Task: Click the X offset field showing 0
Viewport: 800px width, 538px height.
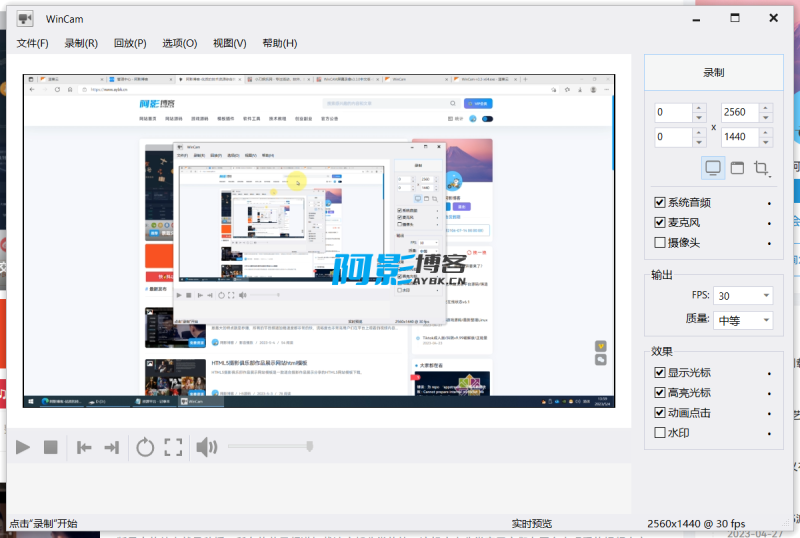Action: click(673, 112)
